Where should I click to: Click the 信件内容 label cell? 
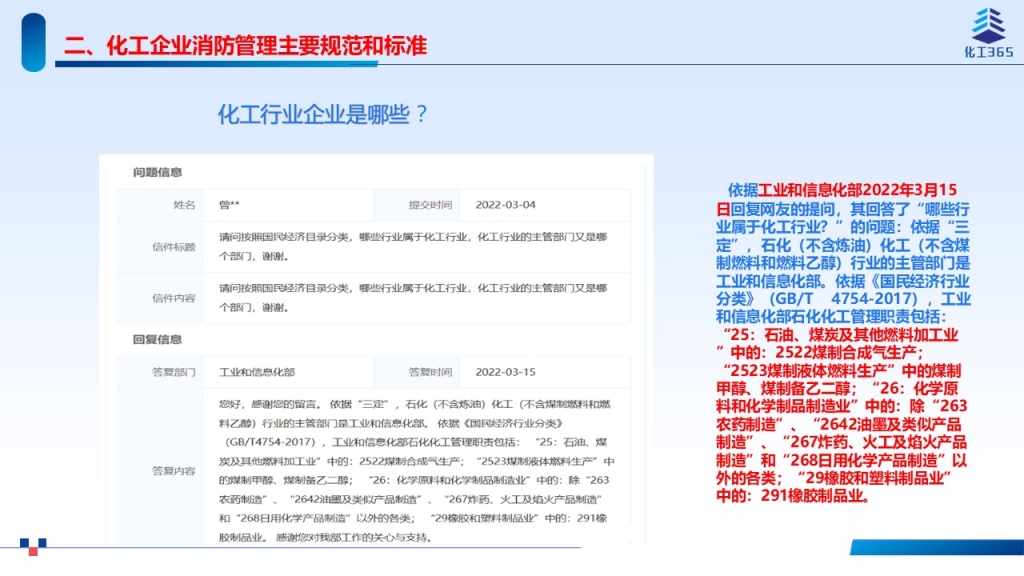click(x=161, y=298)
